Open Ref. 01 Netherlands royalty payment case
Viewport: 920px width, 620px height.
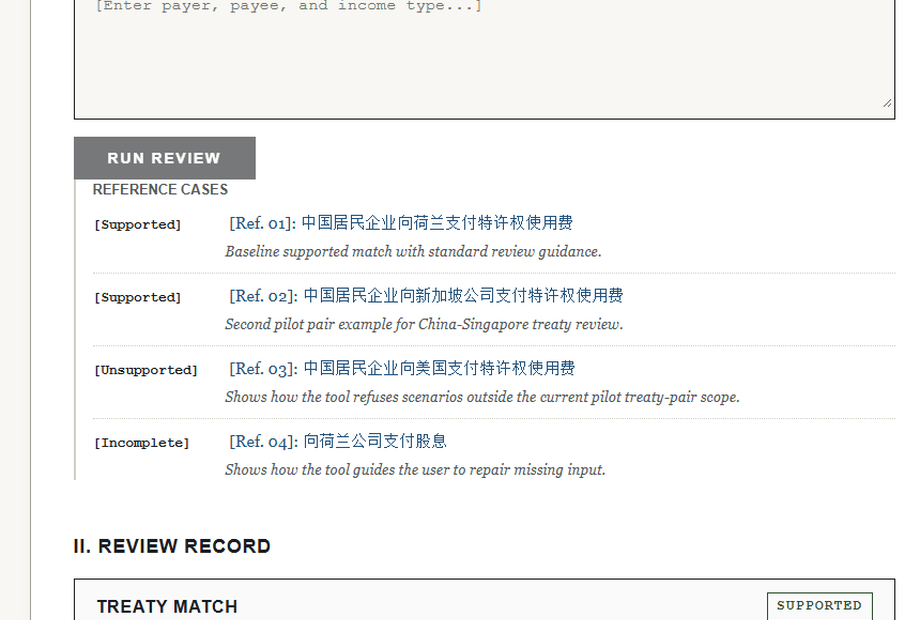coord(401,223)
